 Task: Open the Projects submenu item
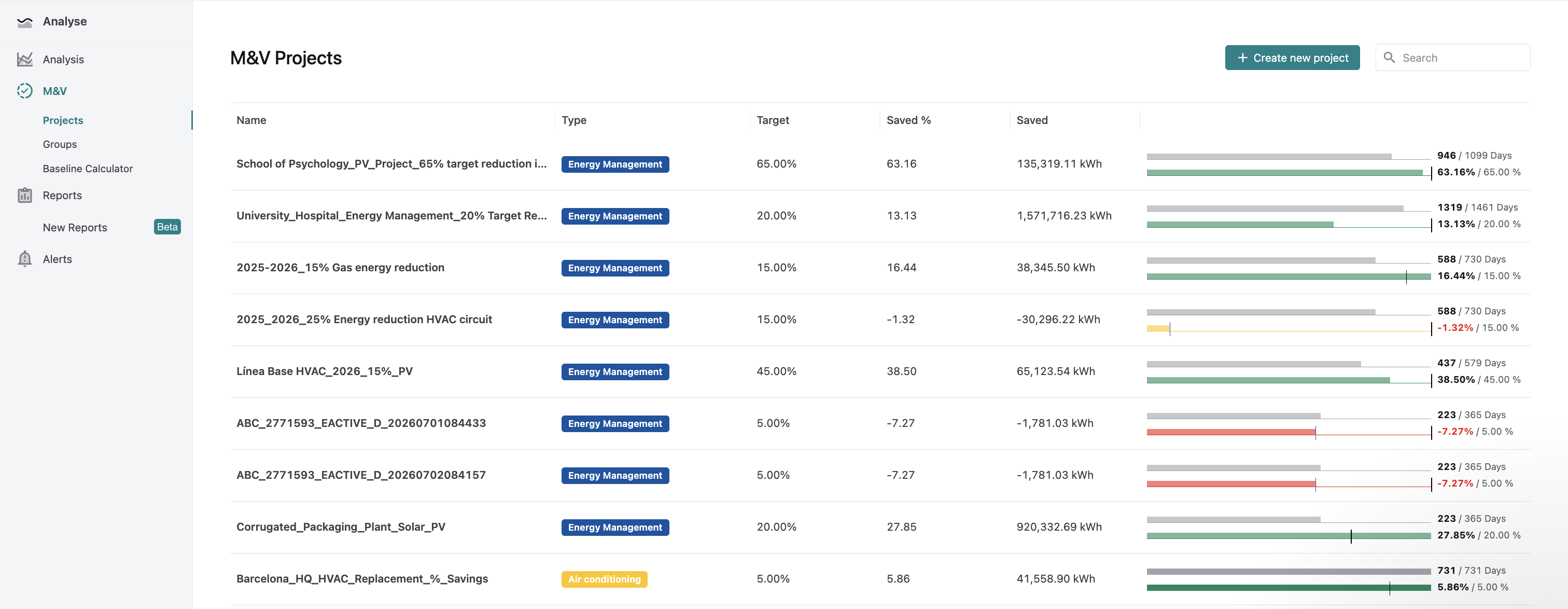point(63,120)
